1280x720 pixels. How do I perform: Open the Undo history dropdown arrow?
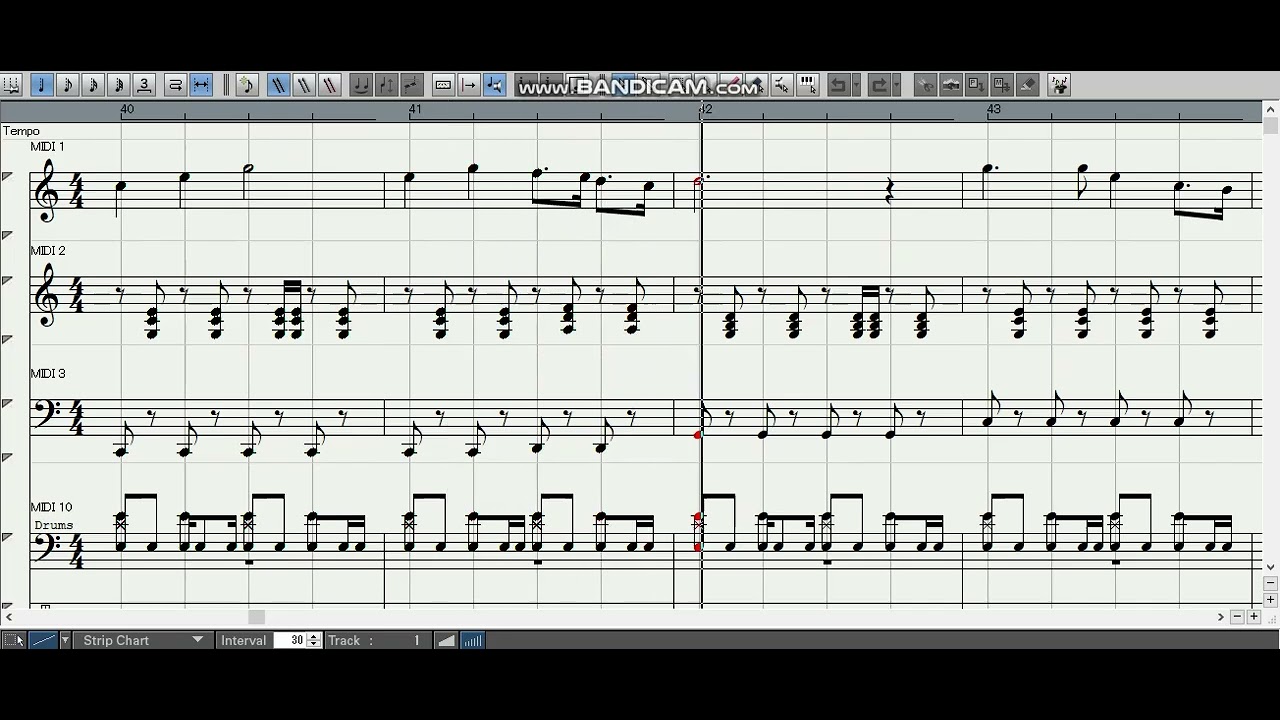click(856, 85)
